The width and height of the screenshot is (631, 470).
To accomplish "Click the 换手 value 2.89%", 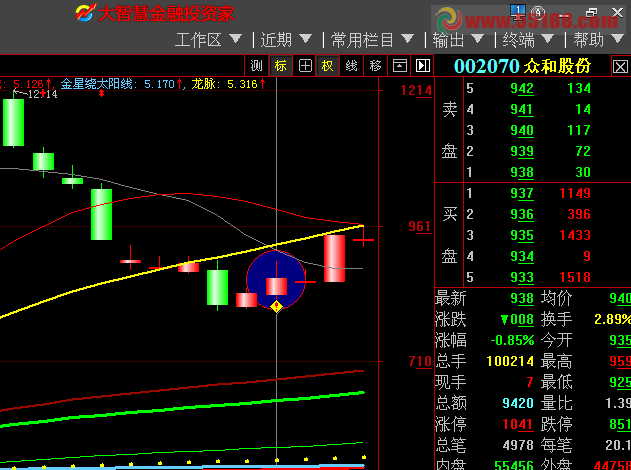I will [x=612, y=320].
